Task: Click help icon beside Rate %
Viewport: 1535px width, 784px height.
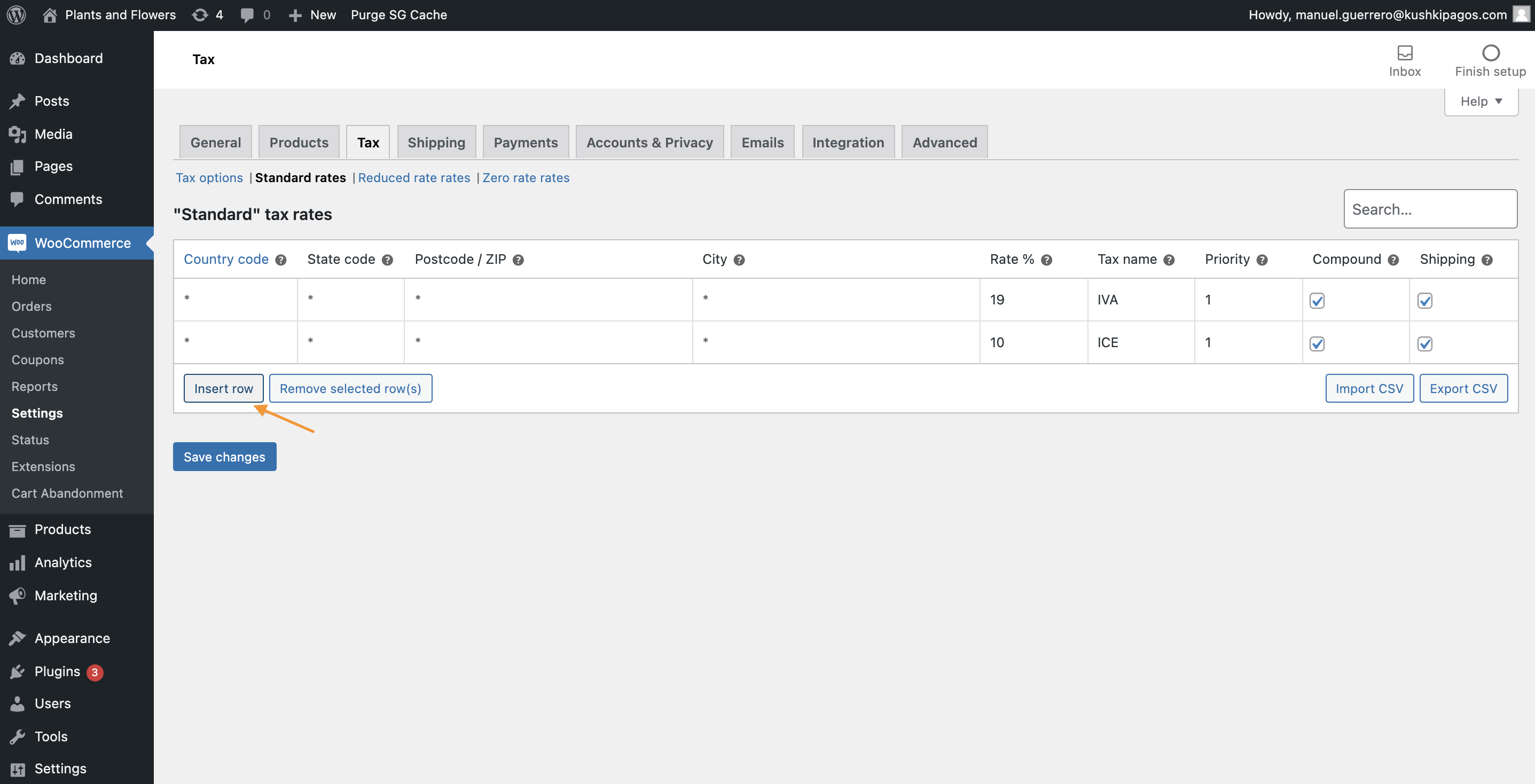Action: [x=1046, y=260]
